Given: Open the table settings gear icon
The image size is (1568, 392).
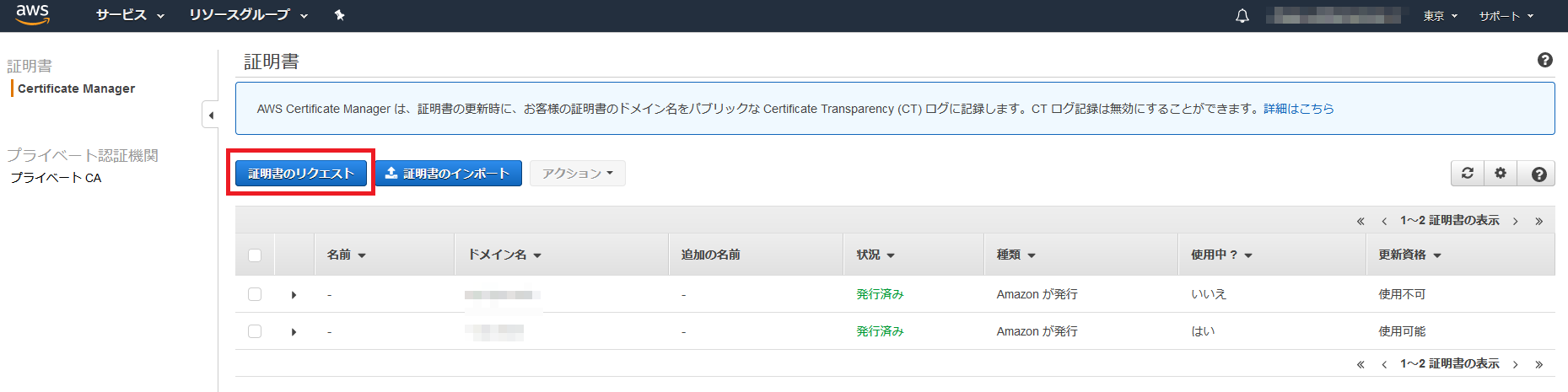Looking at the screenshot, I should 1501,173.
